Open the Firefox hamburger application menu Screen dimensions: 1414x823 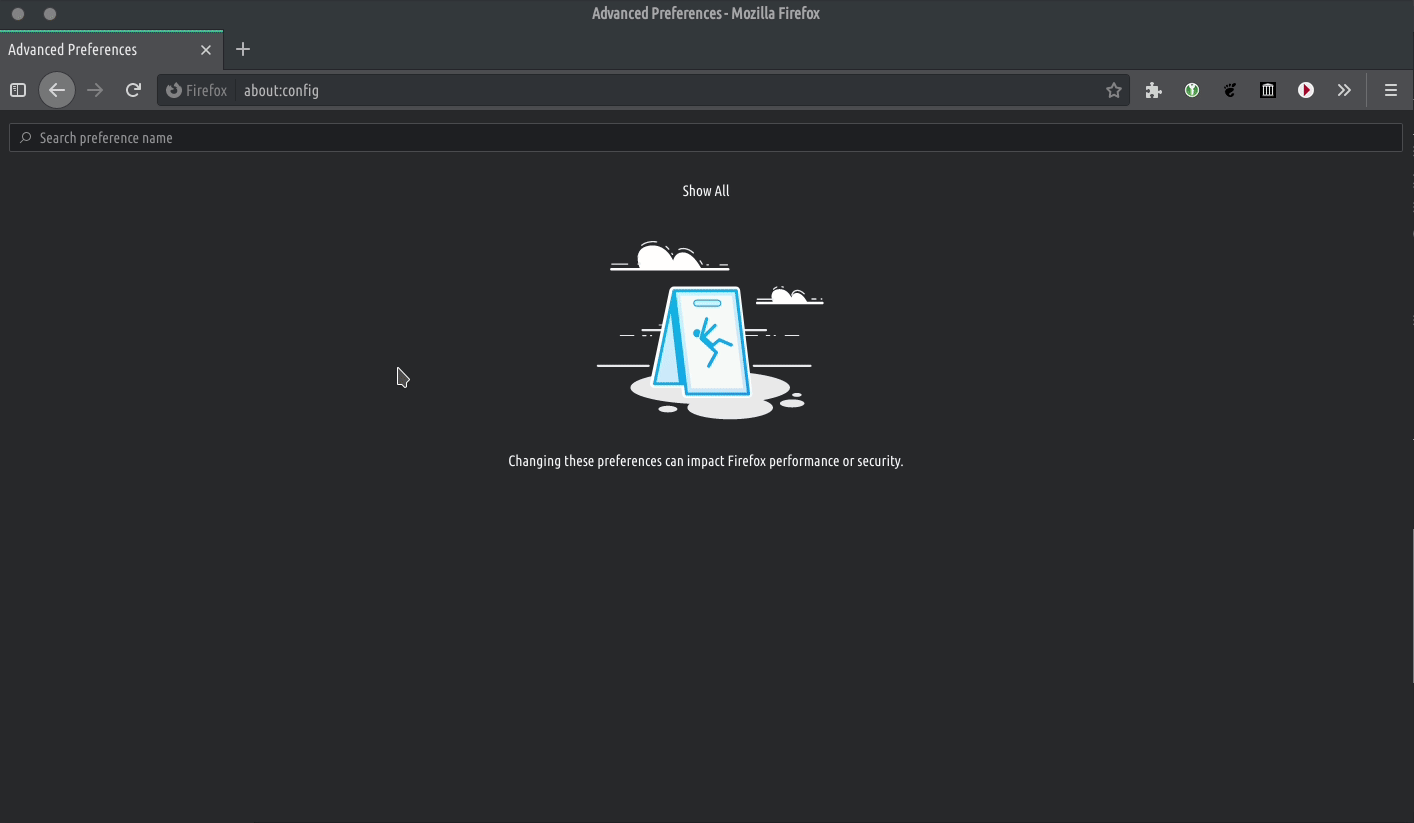point(1390,90)
